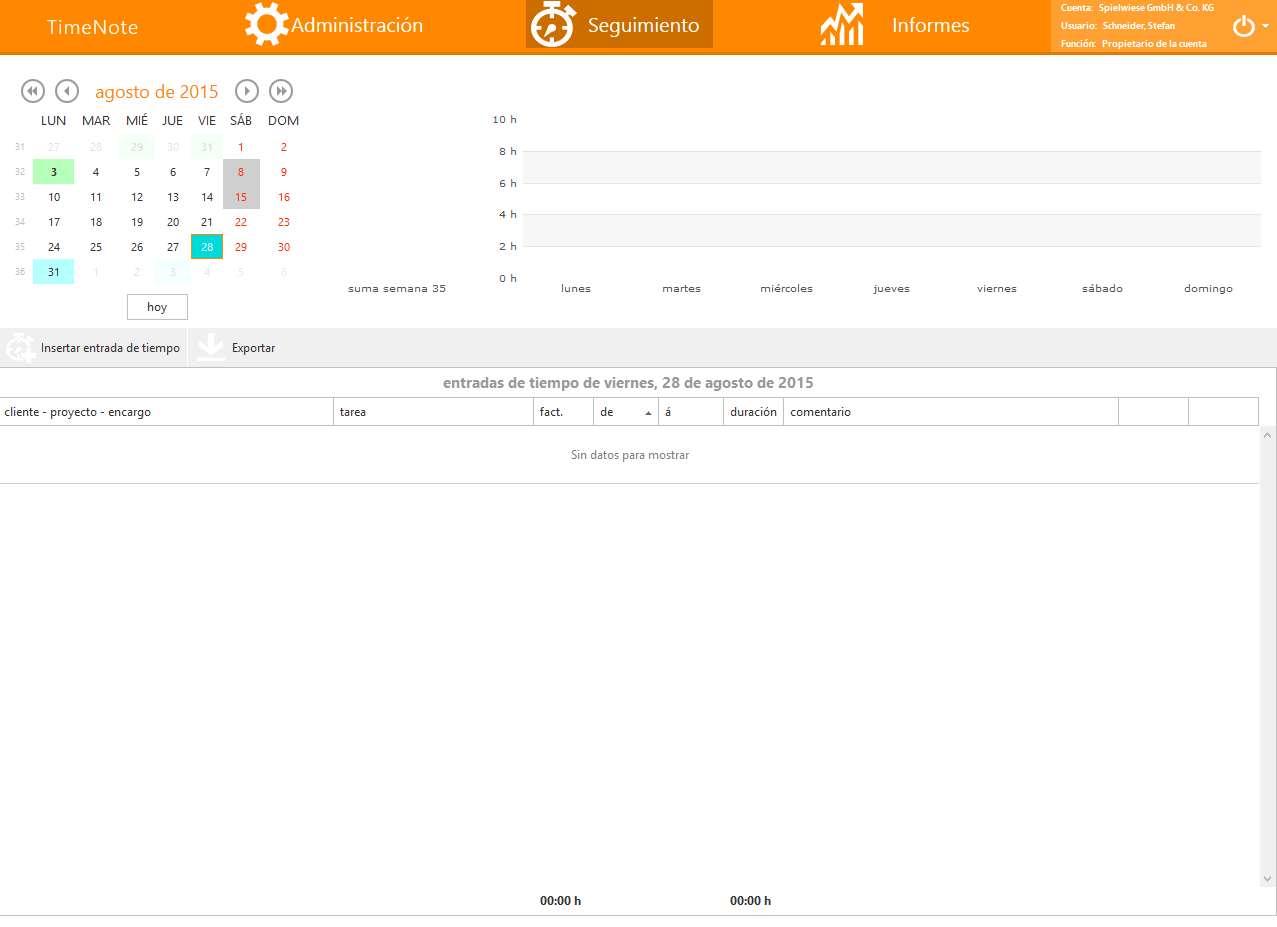This screenshot has height=927, width=1277.
Task: Sort by the 'de' column header
Action: 625,412
